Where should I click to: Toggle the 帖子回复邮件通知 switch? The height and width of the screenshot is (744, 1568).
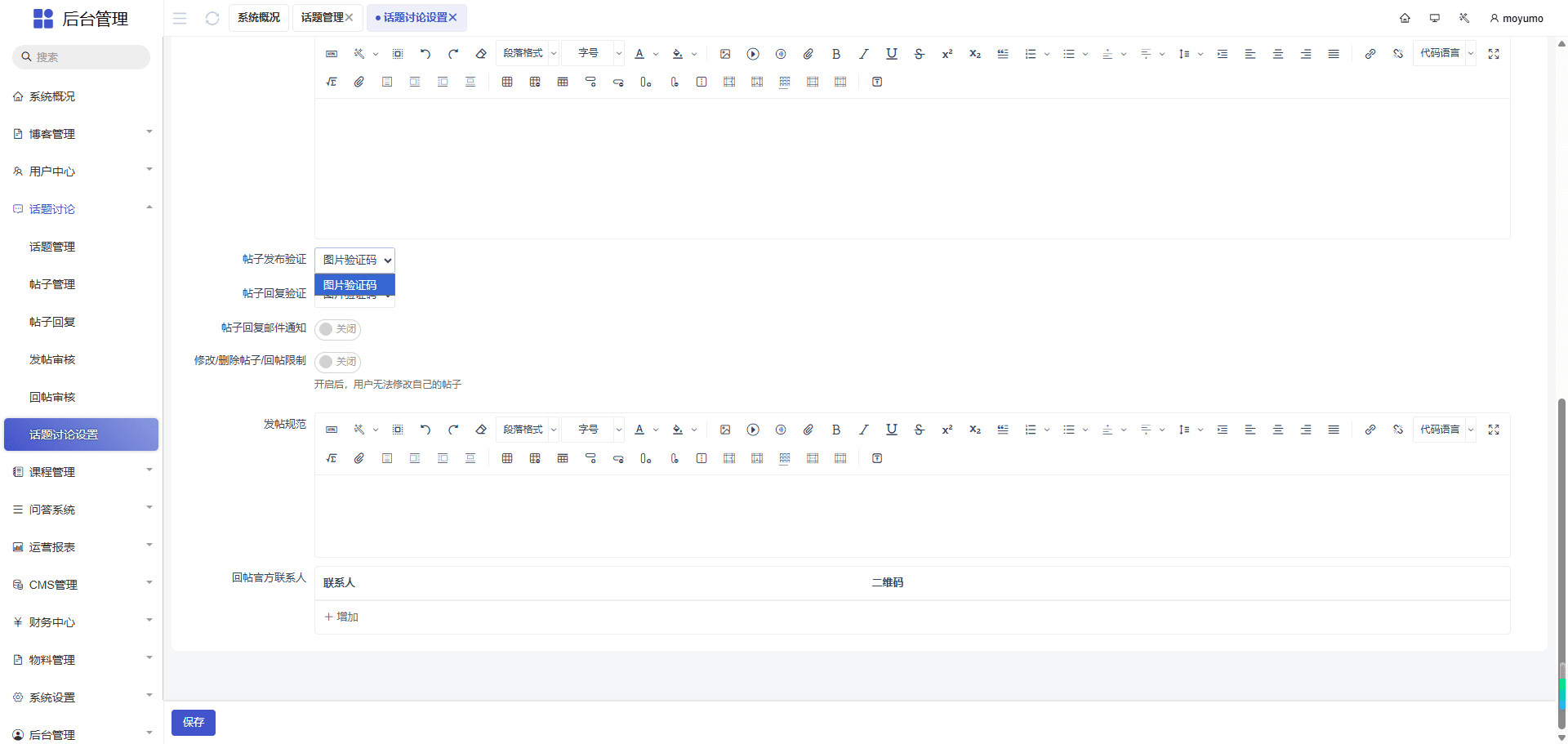[x=337, y=329]
